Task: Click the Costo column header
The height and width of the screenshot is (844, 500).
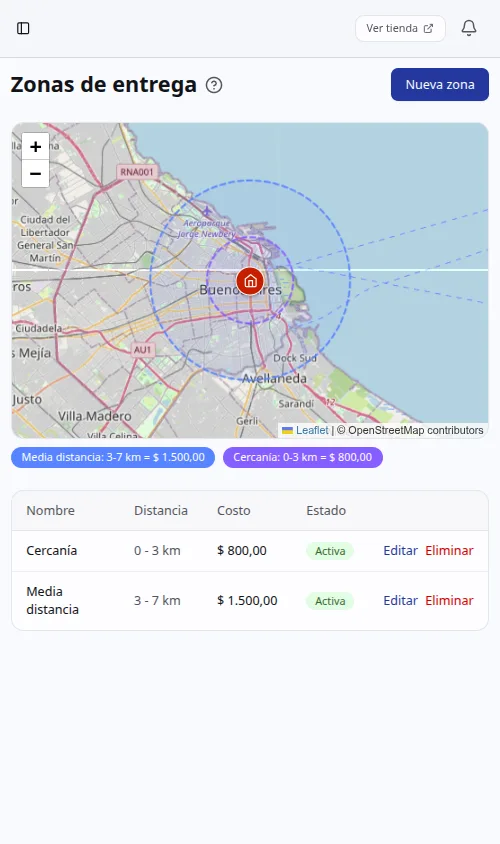Action: point(234,510)
